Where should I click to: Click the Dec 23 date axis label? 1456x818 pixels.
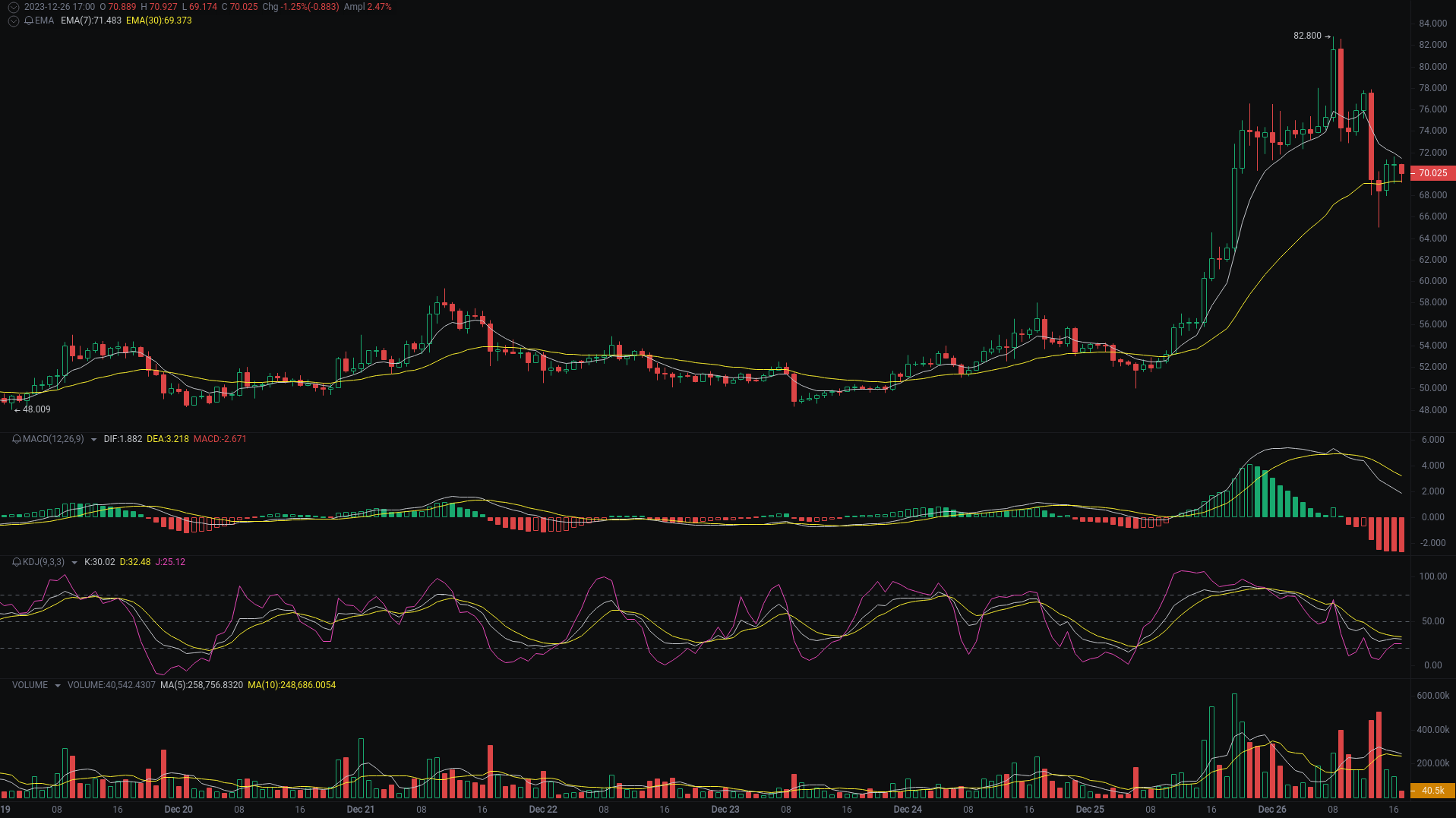pos(725,810)
